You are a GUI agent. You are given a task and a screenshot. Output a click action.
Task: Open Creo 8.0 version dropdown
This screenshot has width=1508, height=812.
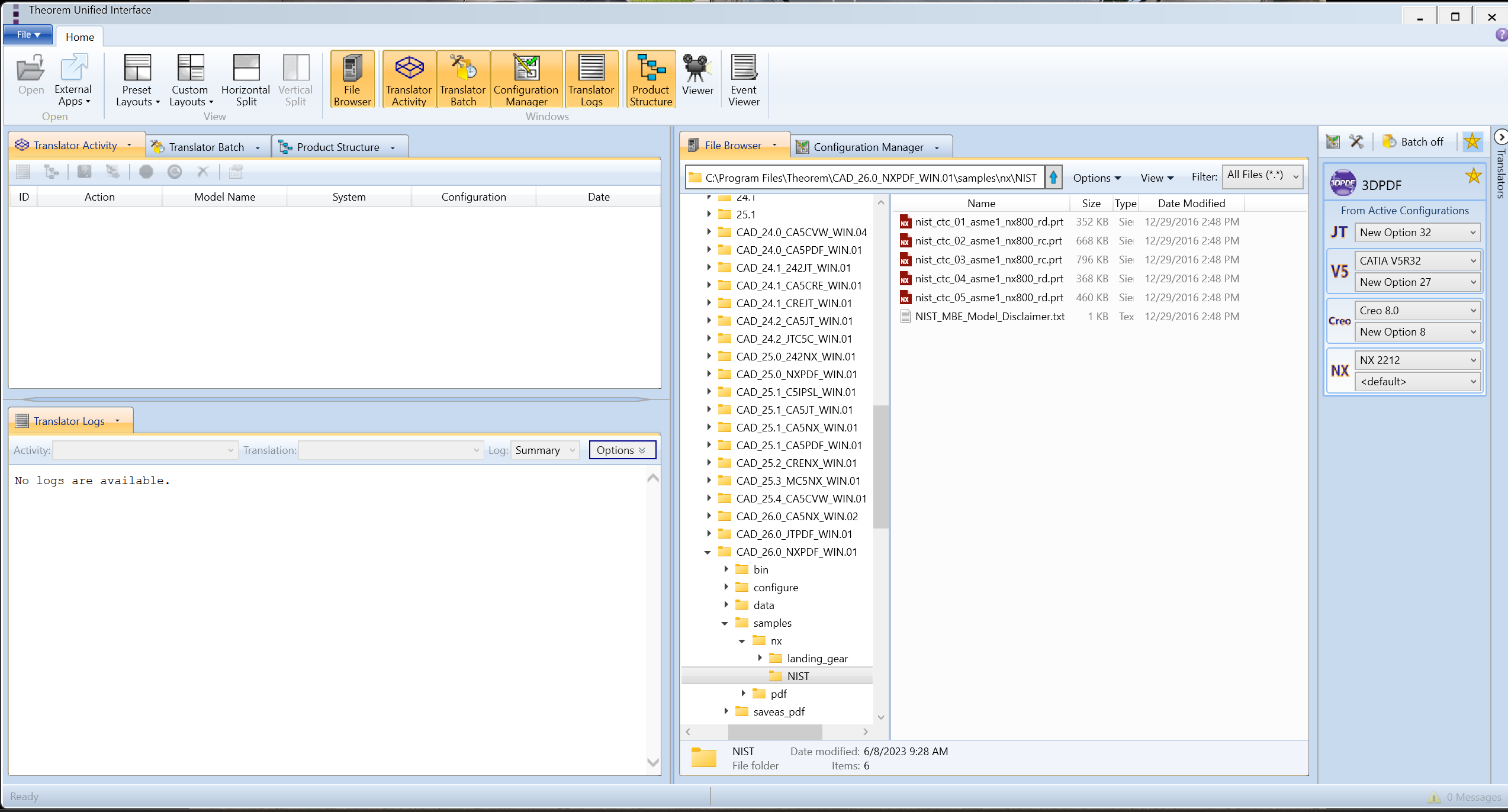pyautogui.click(x=1417, y=311)
